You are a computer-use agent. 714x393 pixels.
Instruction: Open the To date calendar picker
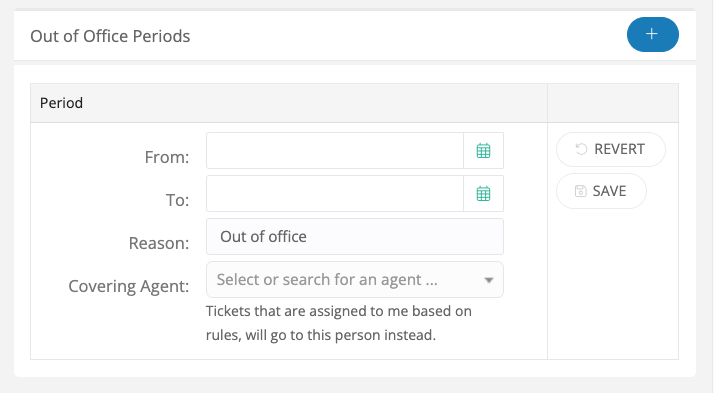coord(483,194)
